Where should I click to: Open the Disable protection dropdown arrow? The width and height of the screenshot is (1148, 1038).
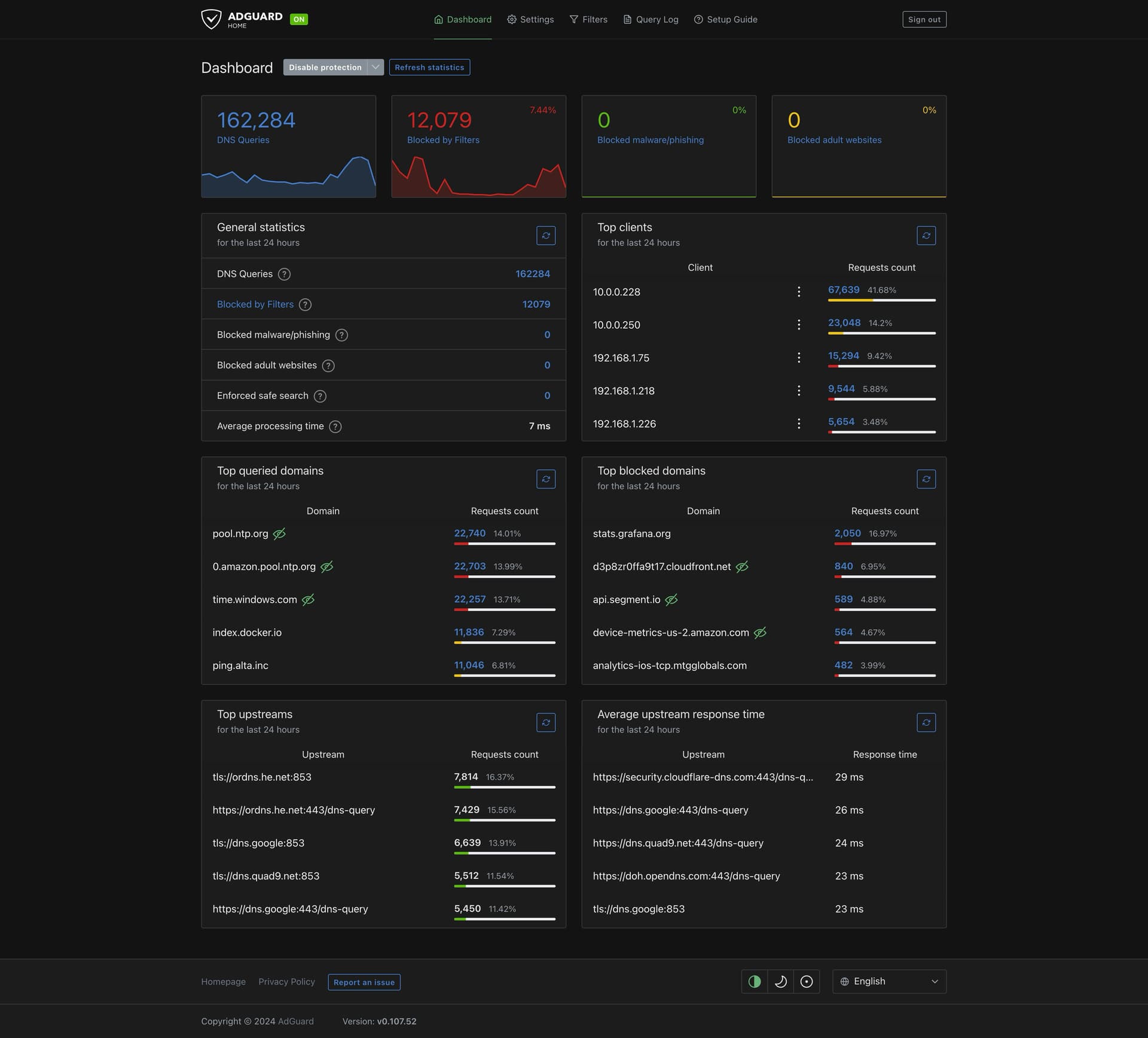tap(375, 68)
